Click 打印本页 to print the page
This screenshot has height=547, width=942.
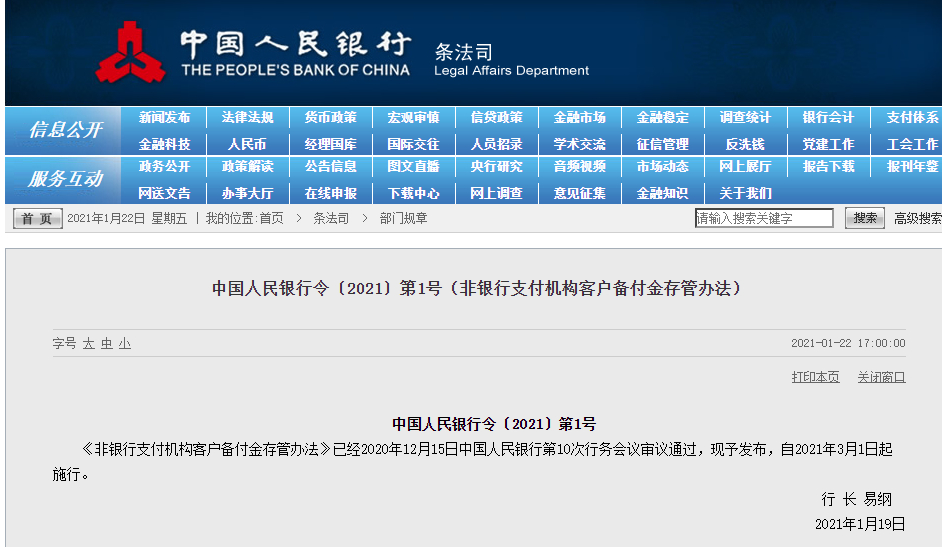click(815, 377)
